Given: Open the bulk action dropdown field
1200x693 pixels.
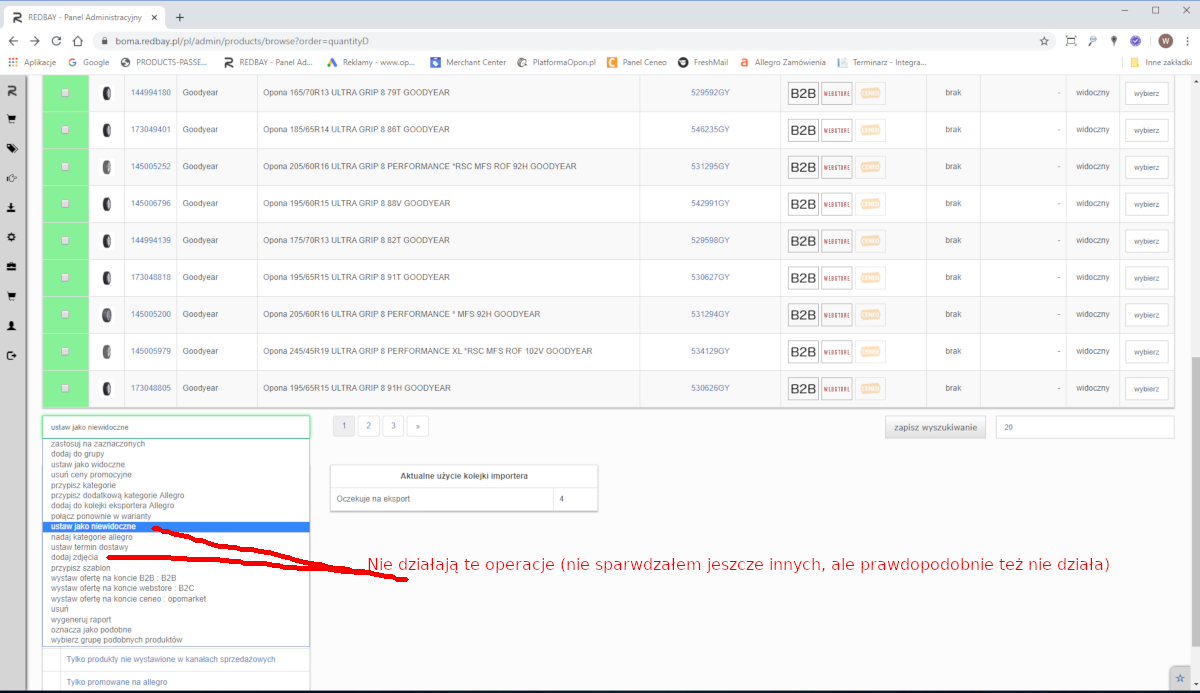Looking at the screenshot, I should (176, 427).
